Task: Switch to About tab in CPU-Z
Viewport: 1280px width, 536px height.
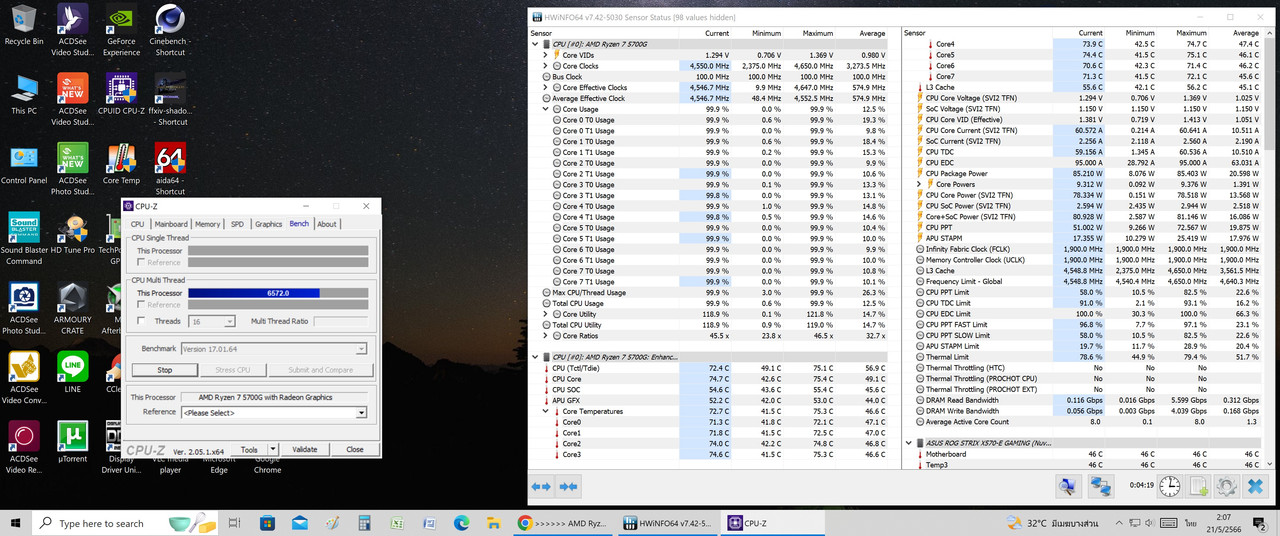Action: pyautogui.click(x=327, y=224)
